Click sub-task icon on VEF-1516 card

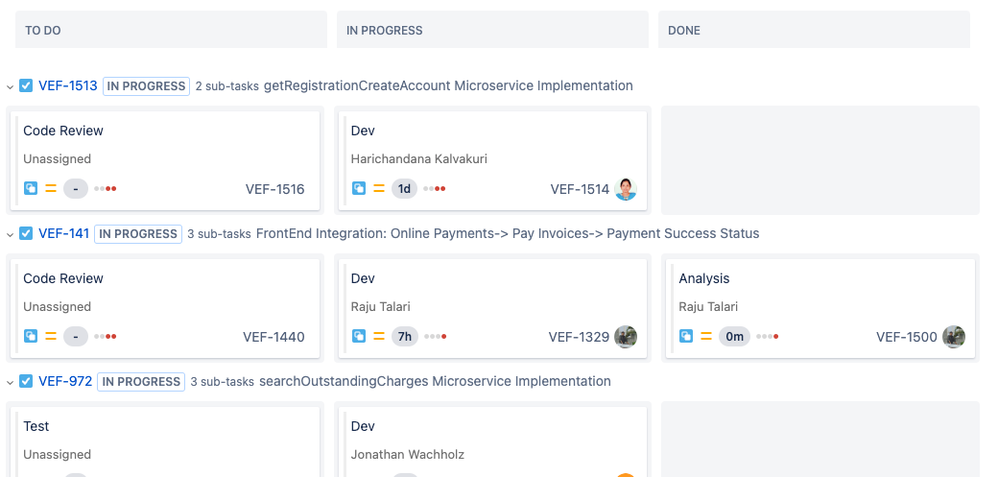[x=31, y=189]
